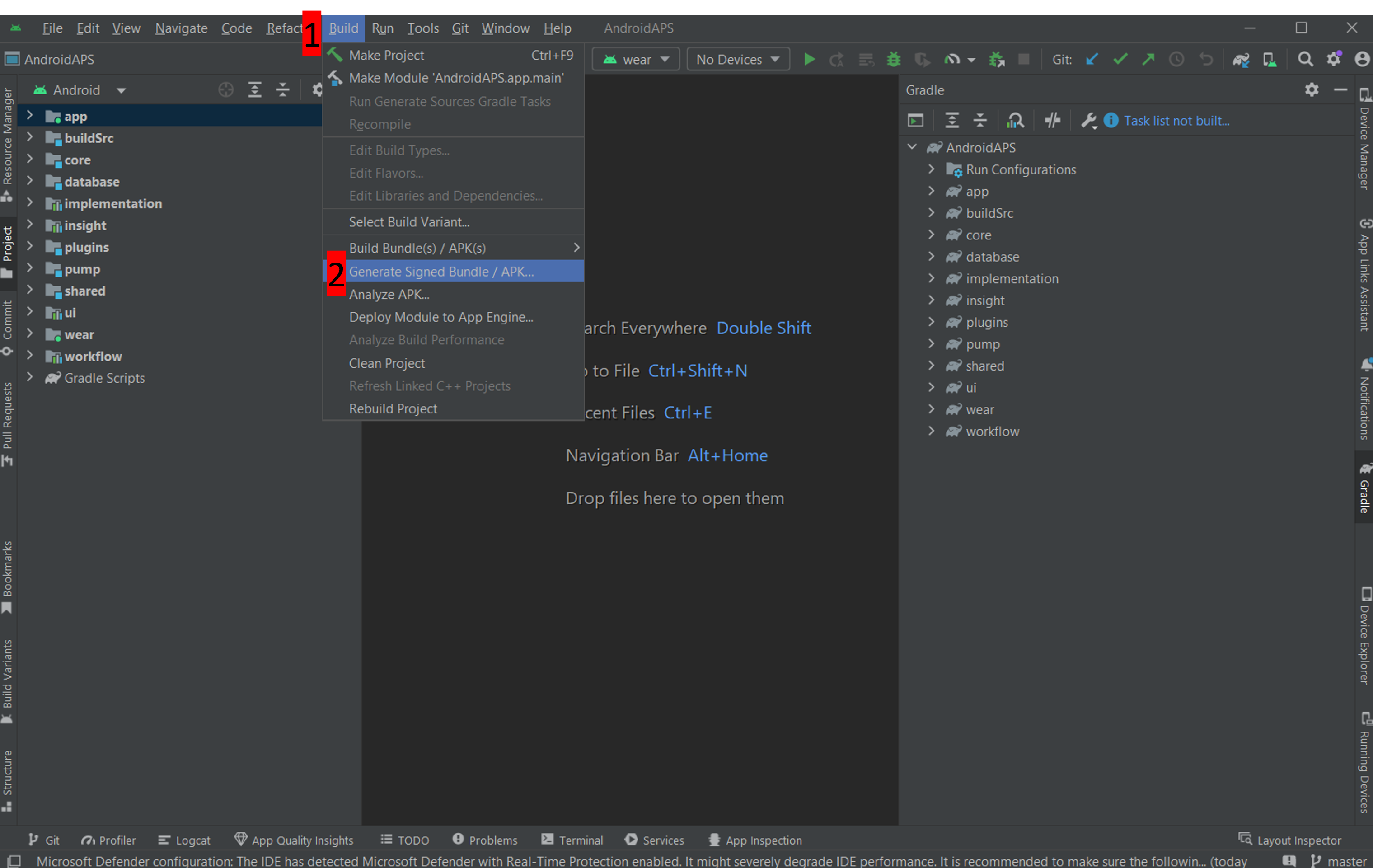This screenshot has height=868, width=1373.
Task: Choose Clean Project menu entry
Action: pyautogui.click(x=453, y=363)
